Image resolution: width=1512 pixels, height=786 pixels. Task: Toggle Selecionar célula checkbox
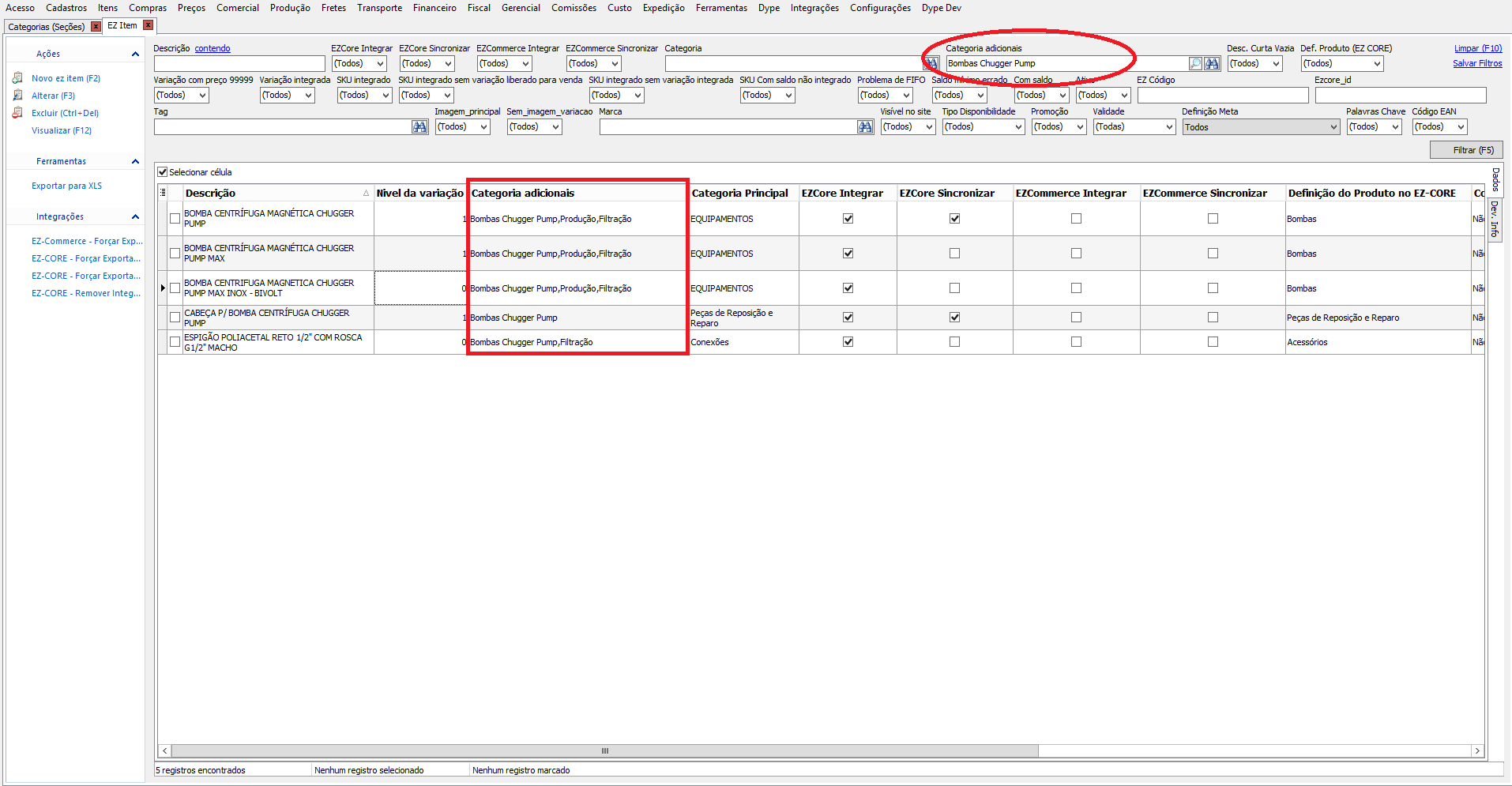click(163, 172)
